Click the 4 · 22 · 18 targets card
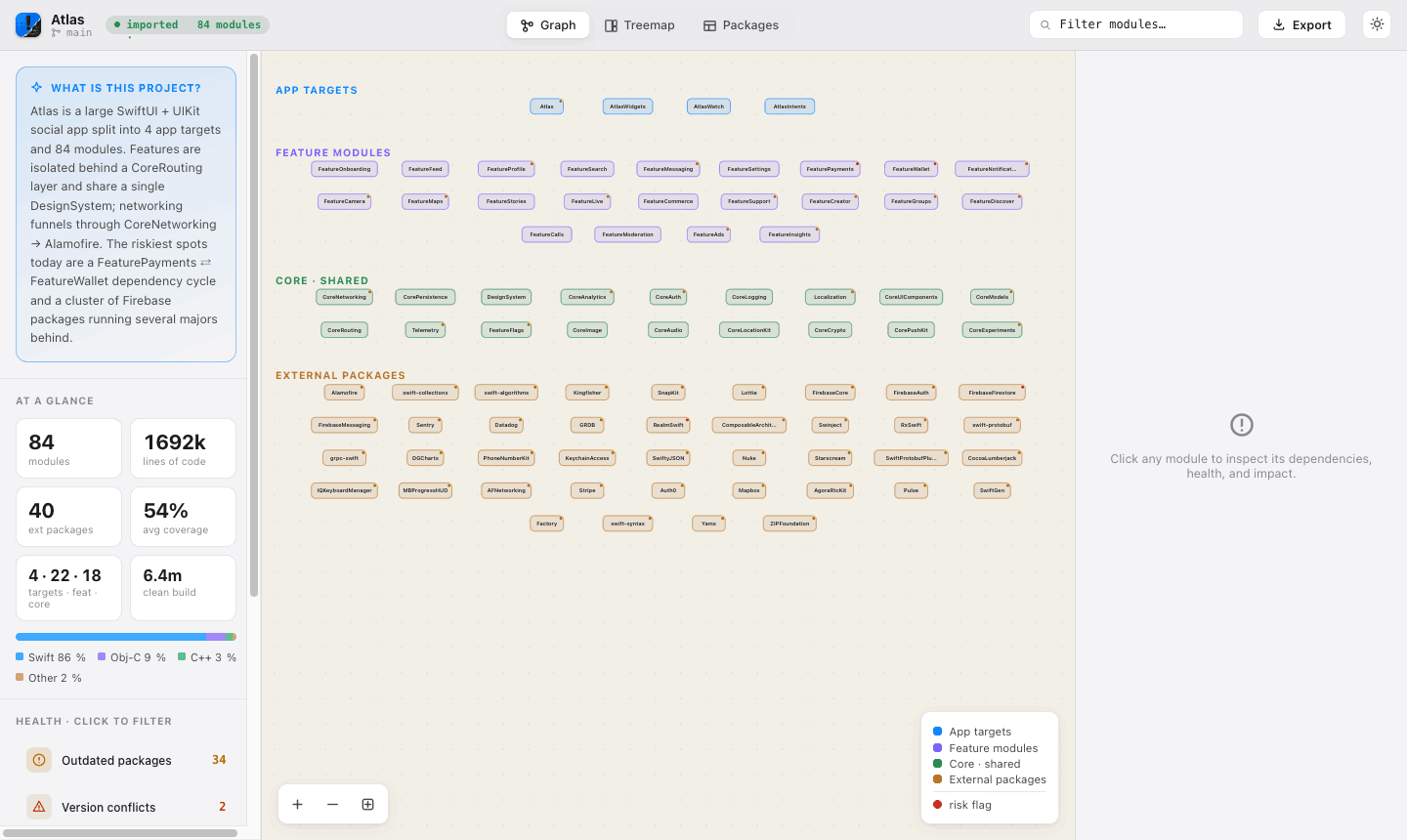Image resolution: width=1407 pixels, height=840 pixels. coord(68,588)
